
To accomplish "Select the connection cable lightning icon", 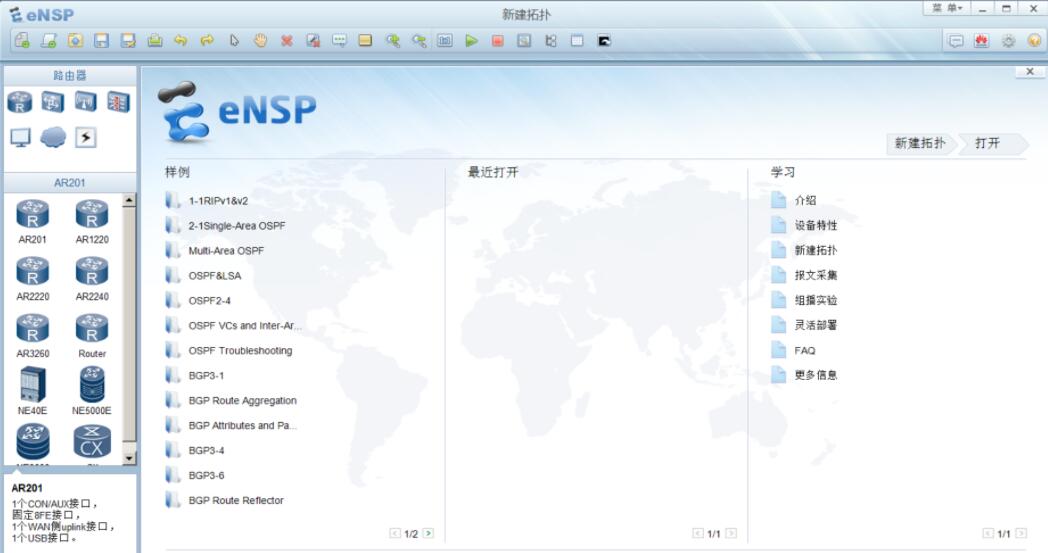I will coord(86,138).
